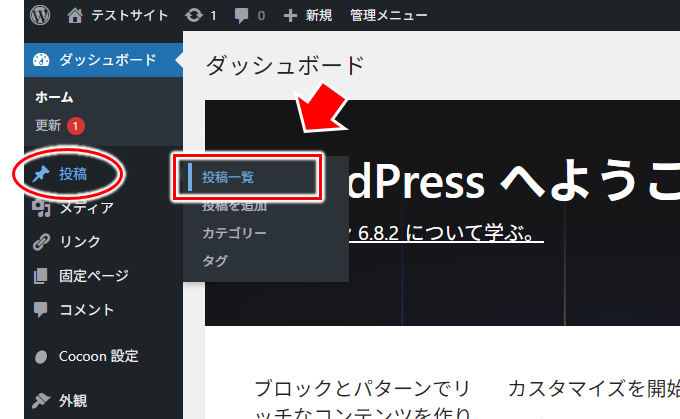
Task: Select タグ in the flyout submenu
Action: pyautogui.click(x=215, y=261)
